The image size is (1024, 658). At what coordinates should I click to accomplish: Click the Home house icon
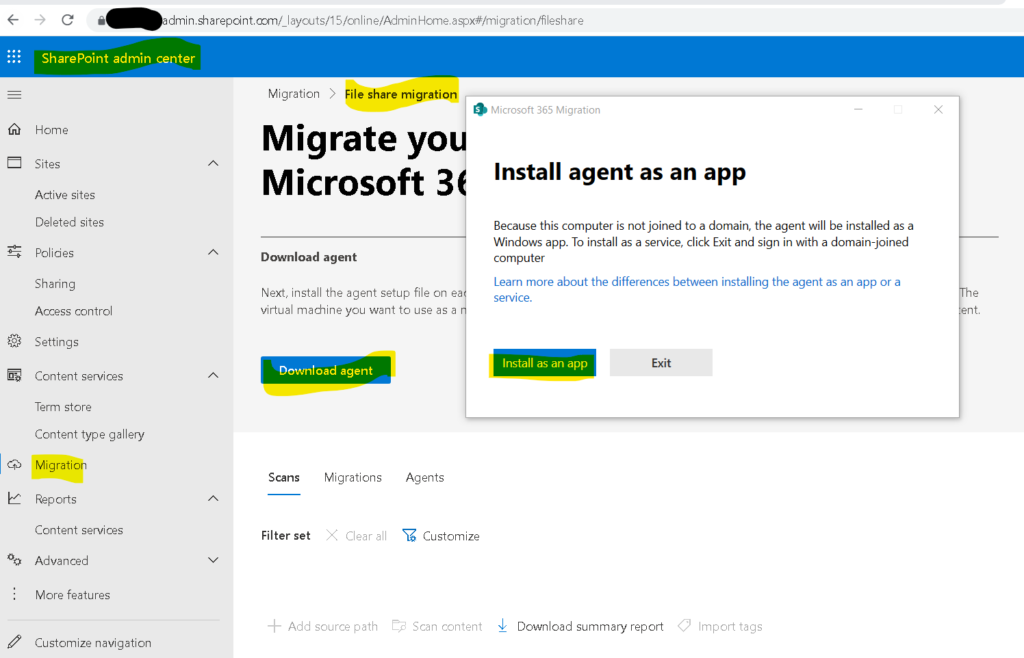[x=14, y=129]
